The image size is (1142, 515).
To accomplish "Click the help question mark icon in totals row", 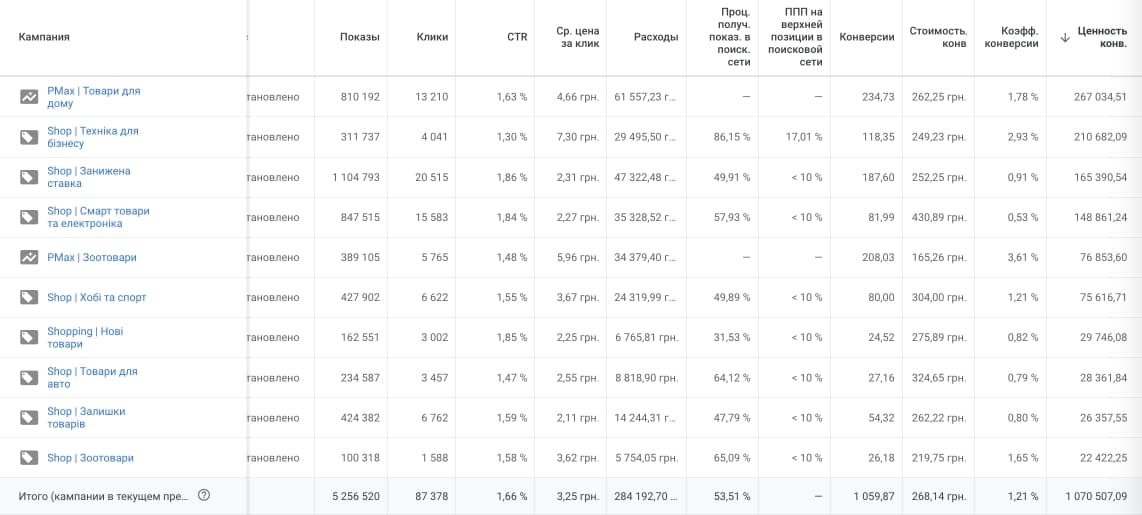I will [x=204, y=495].
